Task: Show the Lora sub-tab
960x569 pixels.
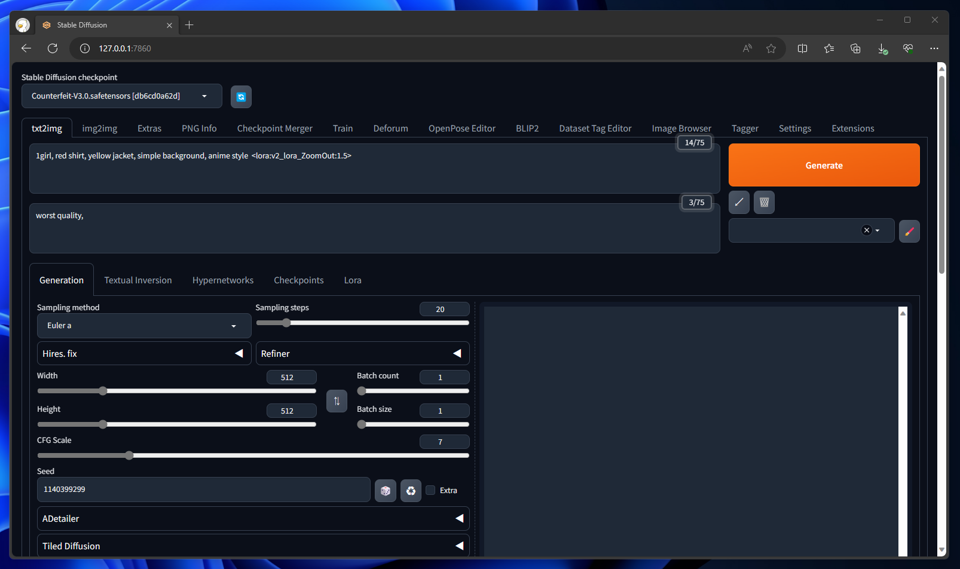Action: (353, 280)
